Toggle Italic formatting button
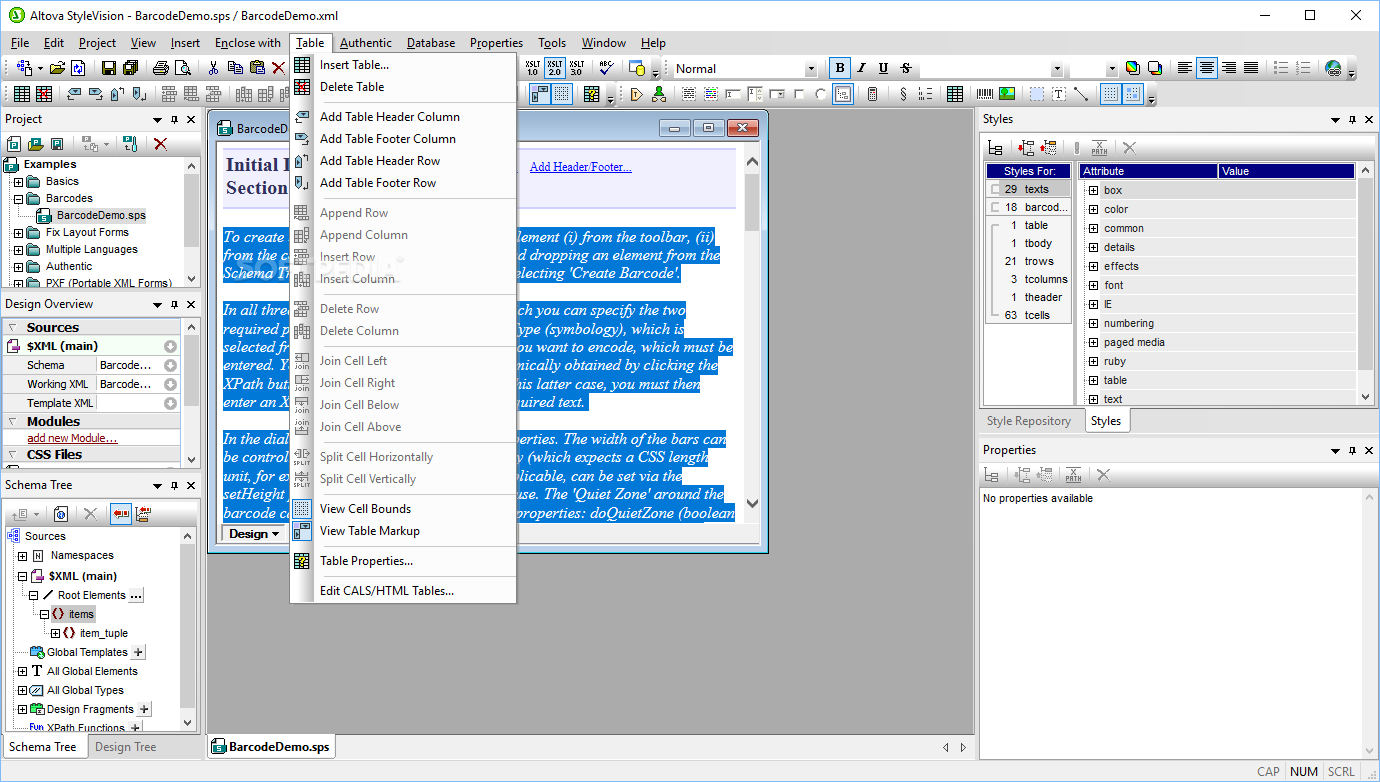This screenshot has width=1380, height=782. (862, 68)
